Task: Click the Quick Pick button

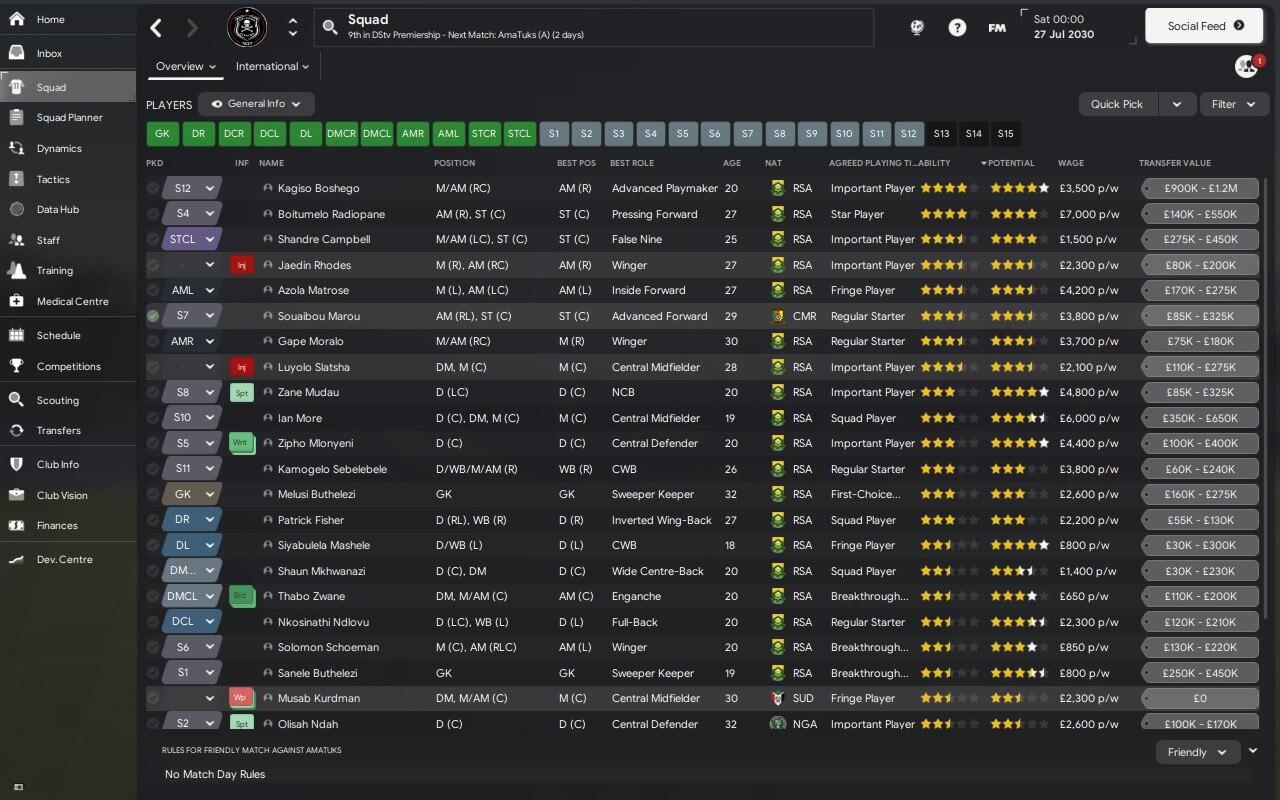Action: 1117,104
